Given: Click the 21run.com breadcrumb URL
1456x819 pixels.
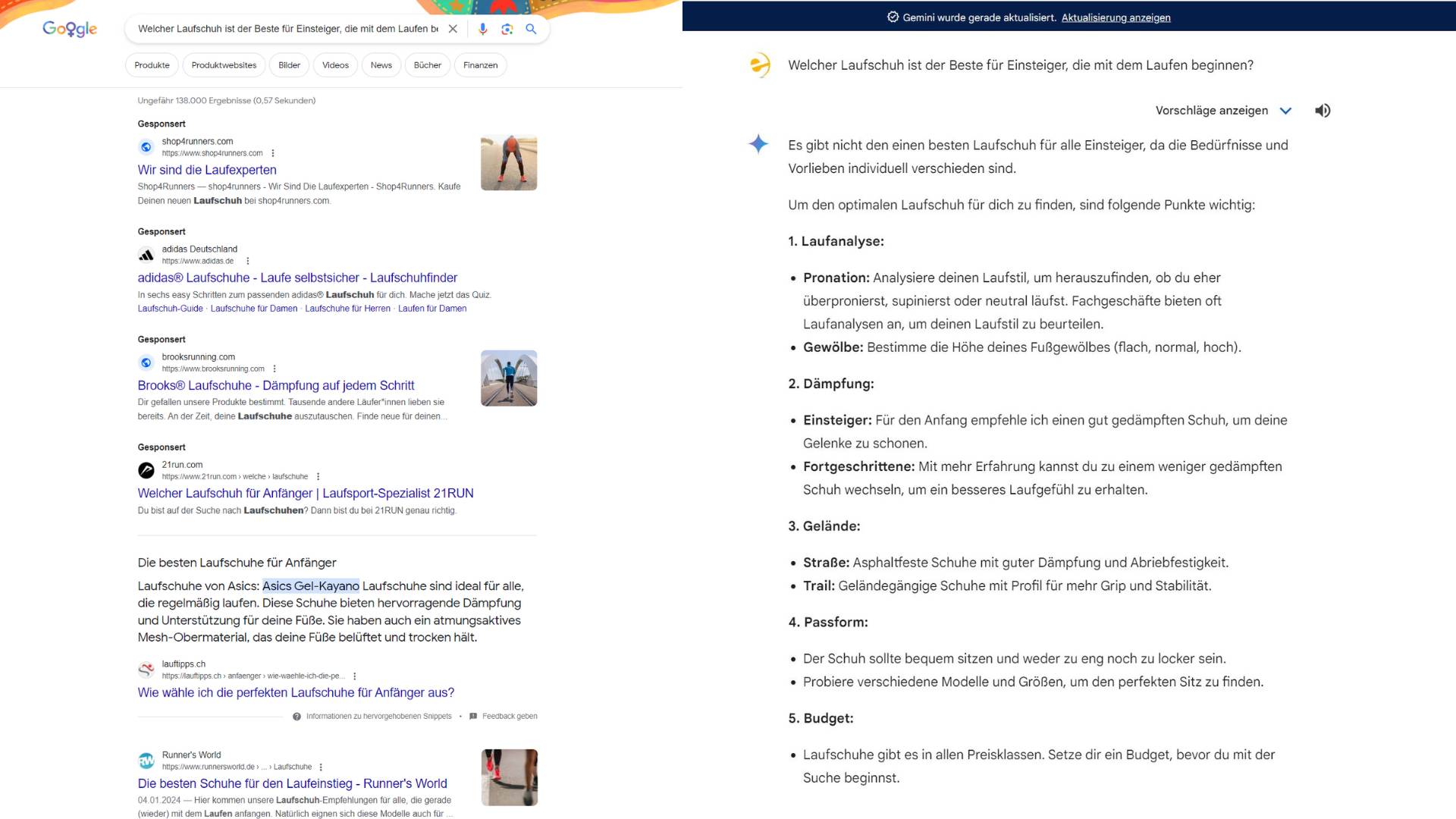Looking at the screenshot, I should click(235, 476).
